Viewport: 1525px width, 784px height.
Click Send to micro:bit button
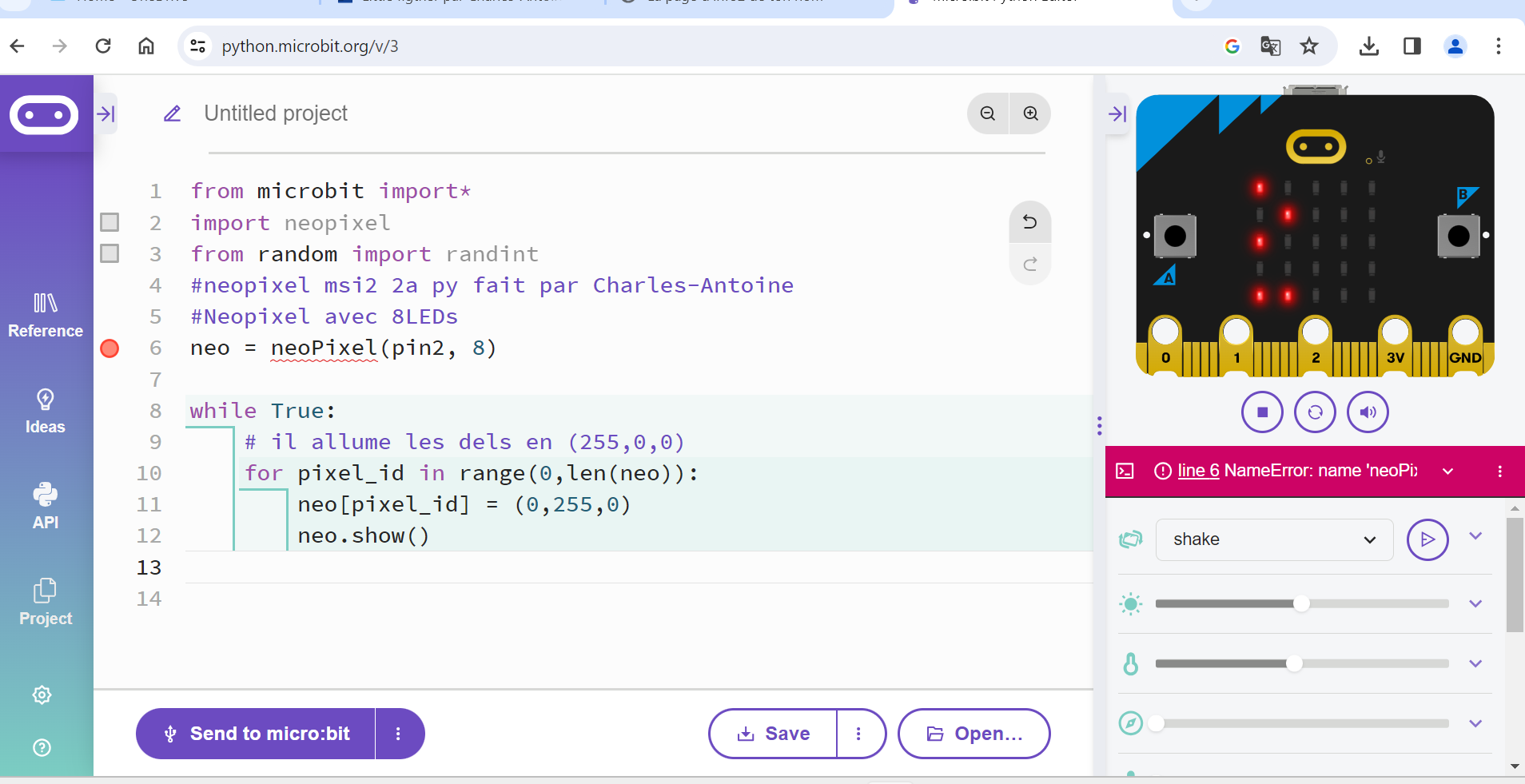click(x=256, y=734)
